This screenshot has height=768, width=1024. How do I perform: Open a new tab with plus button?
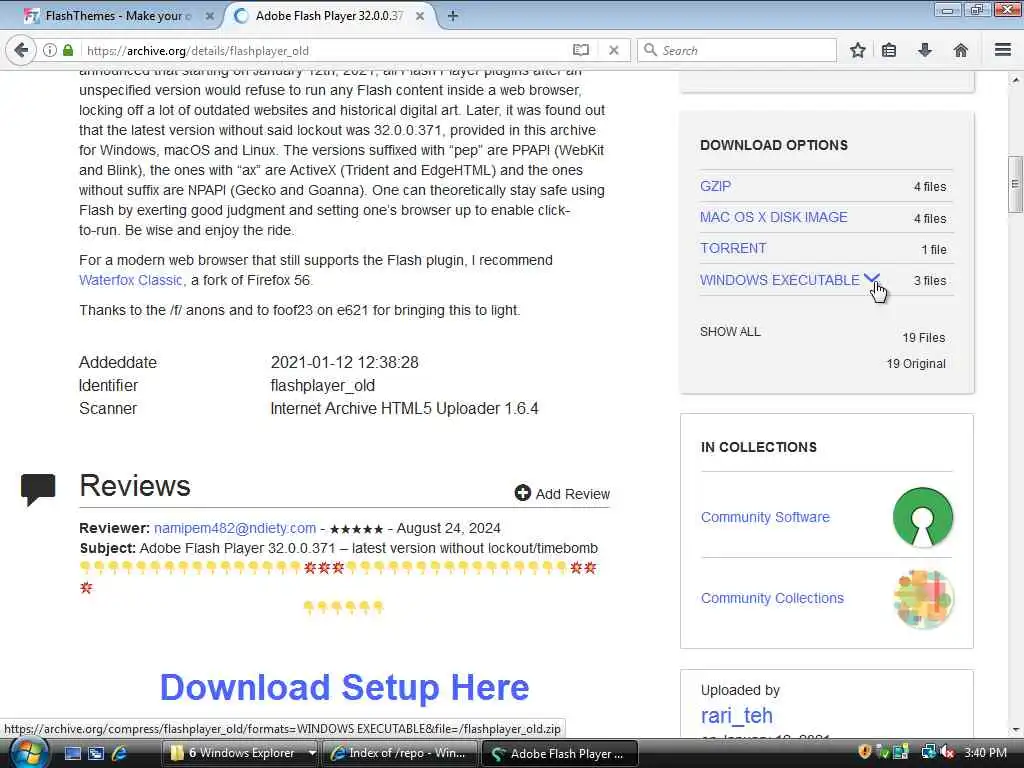pyautogui.click(x=452, y=16)
